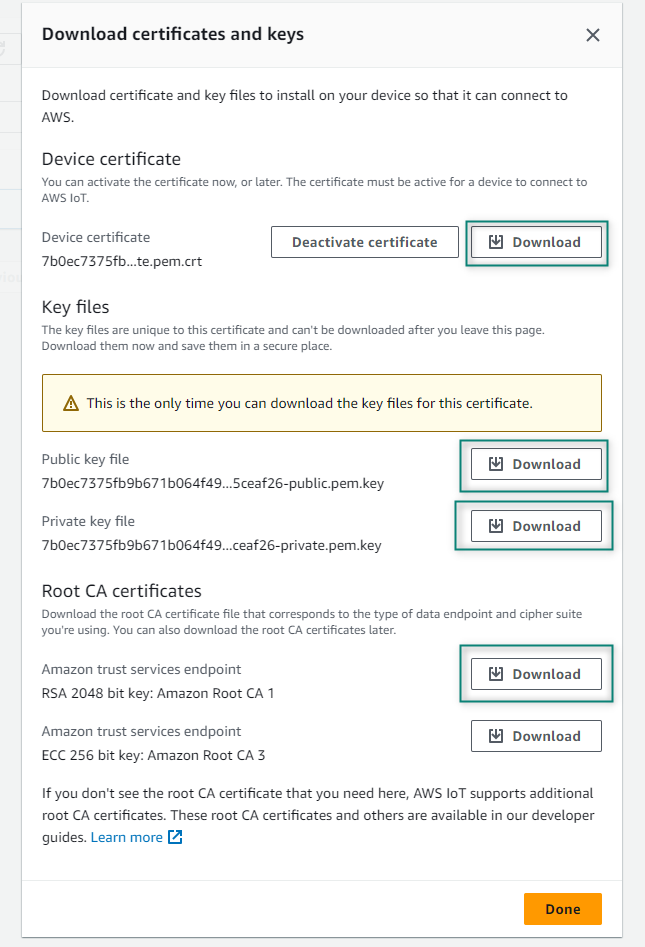The image size is (645, 947).
Task: Download the Amazon Root CA 1 certificate
Action: point(536,674)
